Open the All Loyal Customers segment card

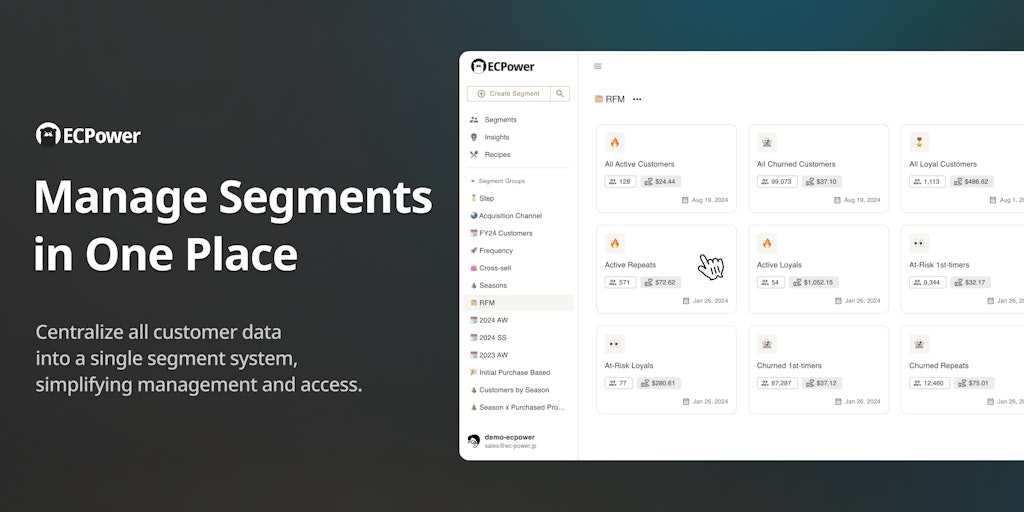click(x=963, y=168)
